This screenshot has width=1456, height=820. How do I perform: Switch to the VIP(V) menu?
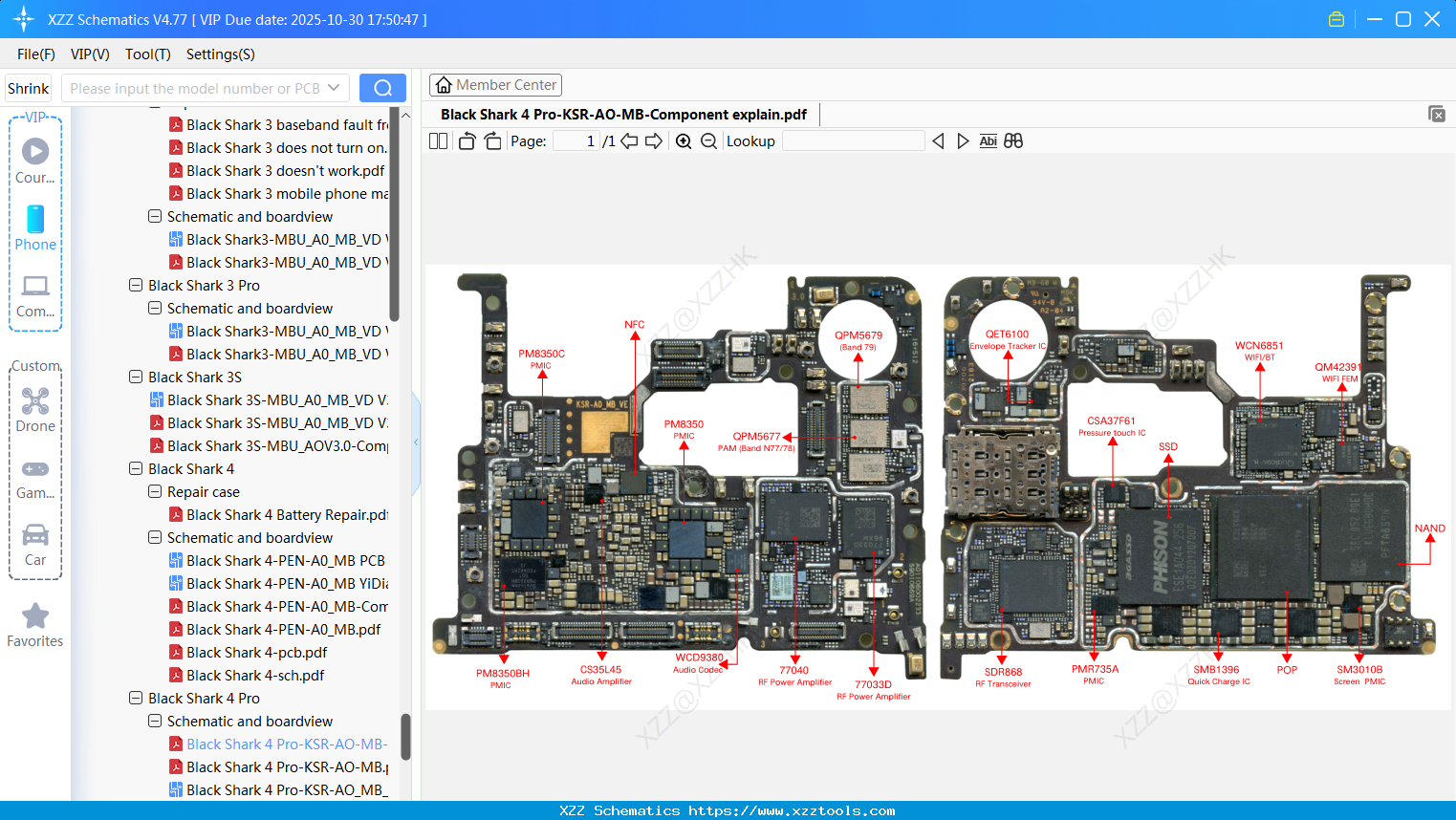coord(89,54)
